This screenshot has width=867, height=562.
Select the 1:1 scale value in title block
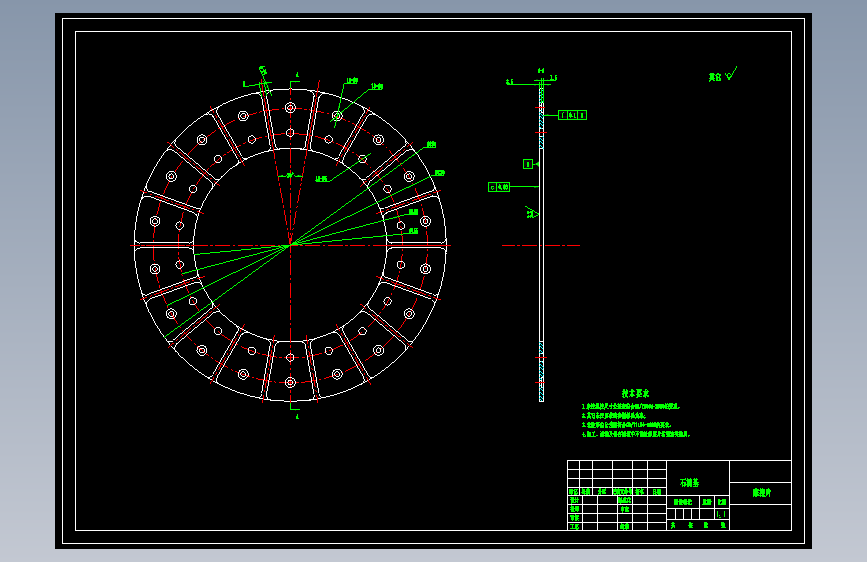coord(721,514)
